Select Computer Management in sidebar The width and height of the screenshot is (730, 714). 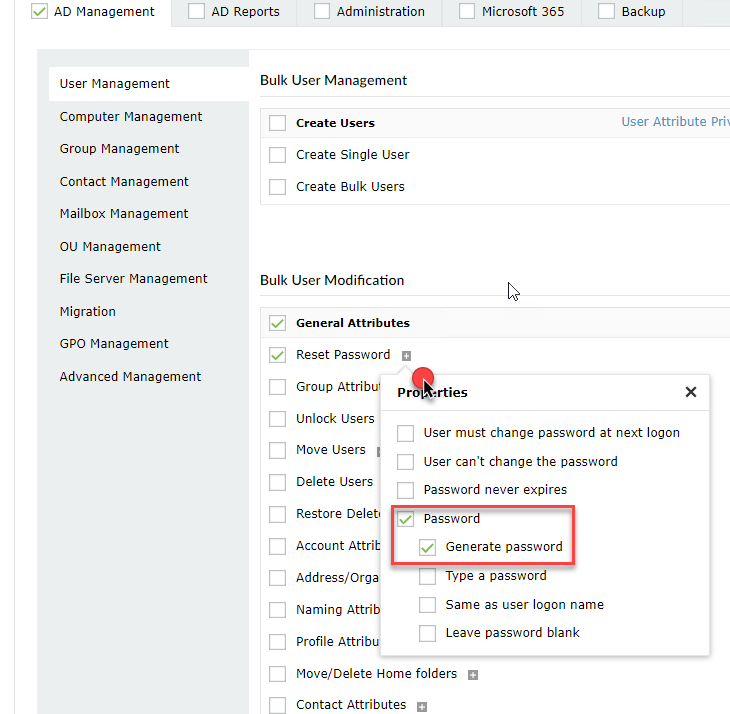131,117
